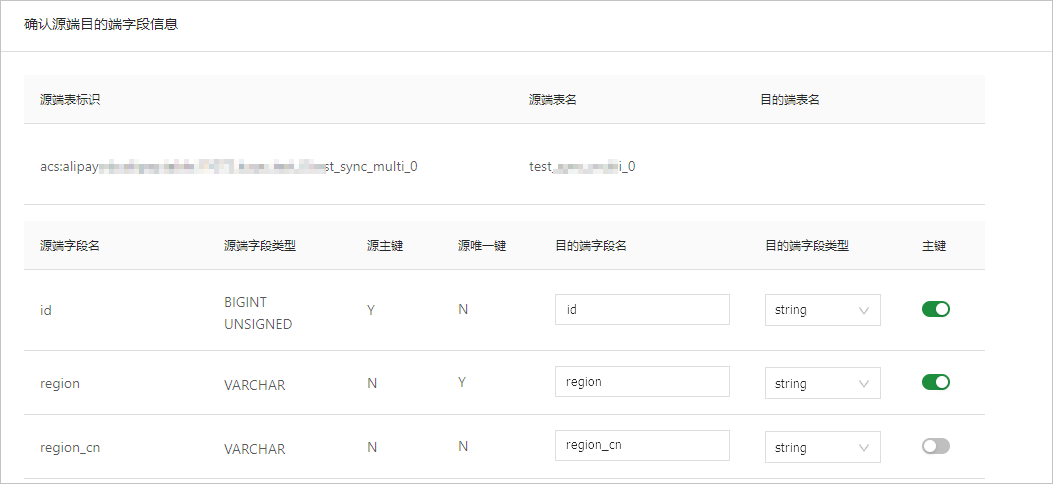The height and width of the screenshot is (484, 1053).
Task: Click the 源主键 column header
Action: [385, 246]
